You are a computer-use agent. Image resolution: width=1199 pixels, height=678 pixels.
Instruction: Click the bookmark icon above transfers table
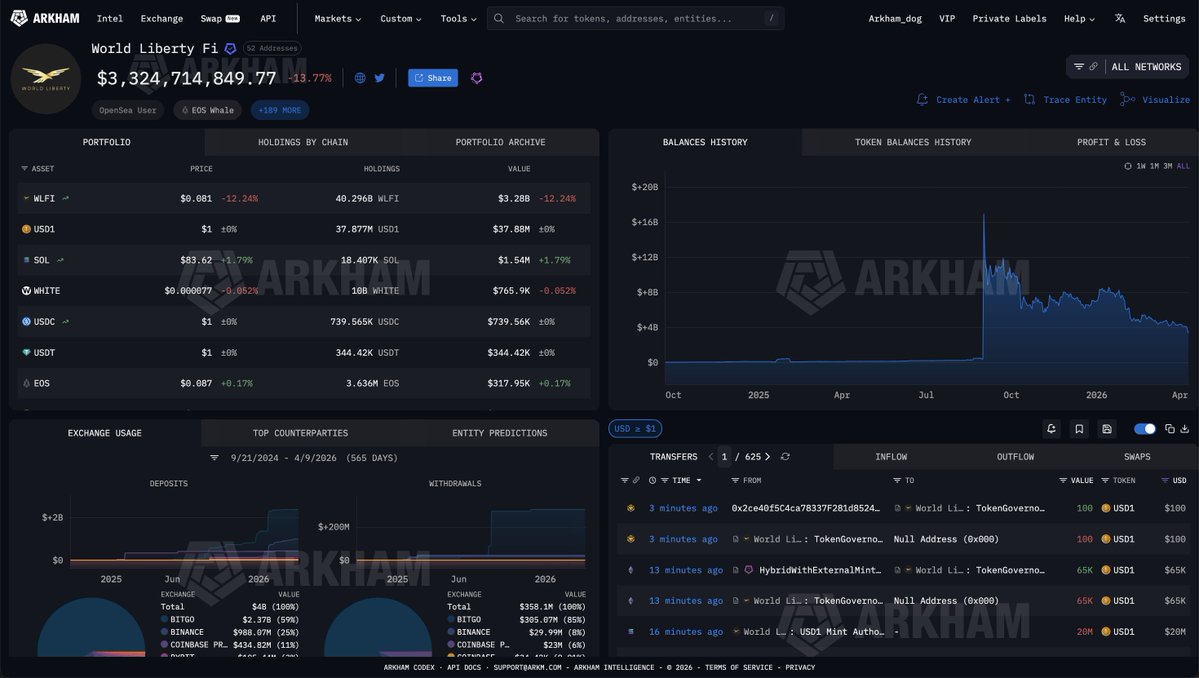[1079, 429]
